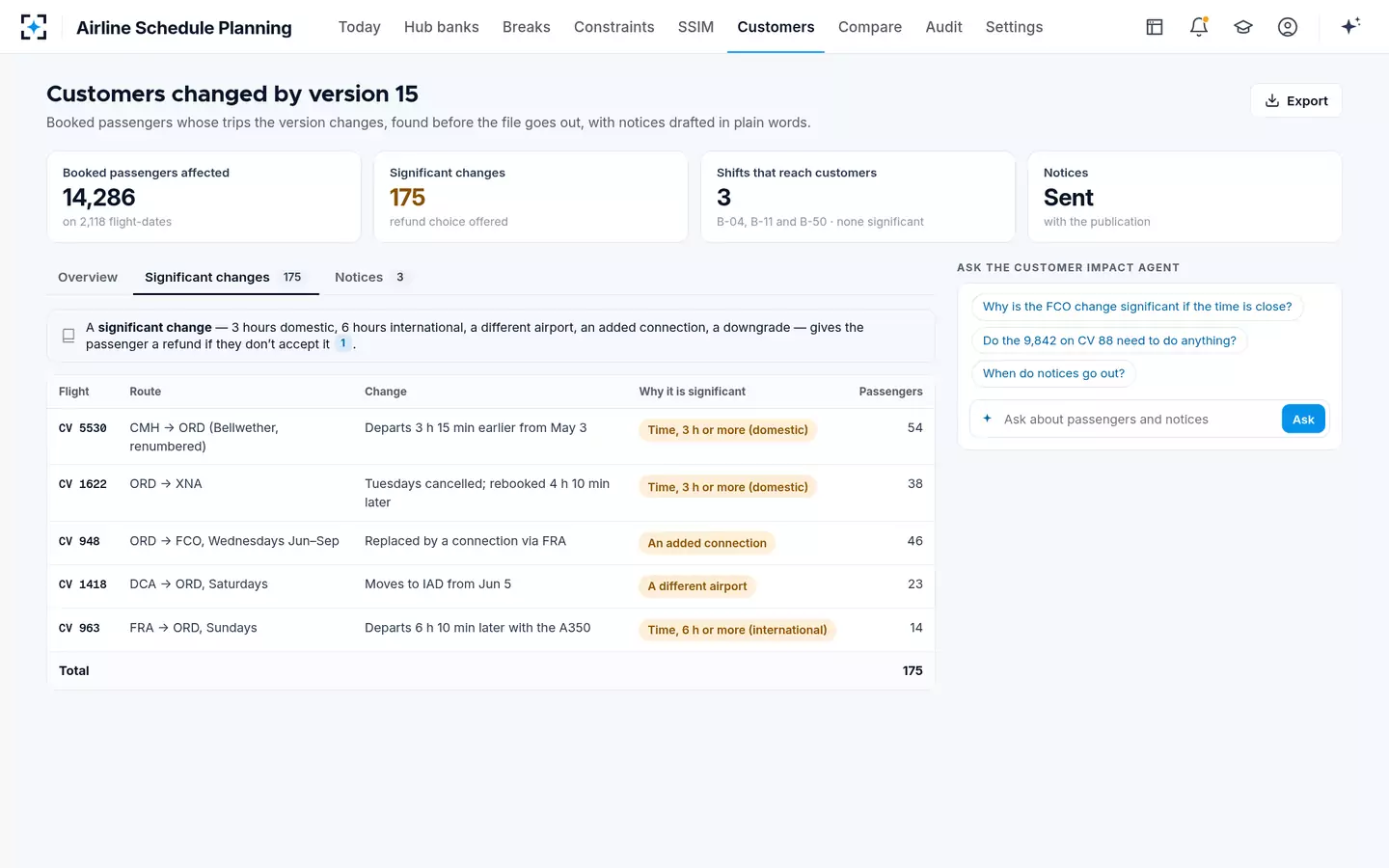
Task: Click the Significant changes summary card
Action: click(531, 197)
